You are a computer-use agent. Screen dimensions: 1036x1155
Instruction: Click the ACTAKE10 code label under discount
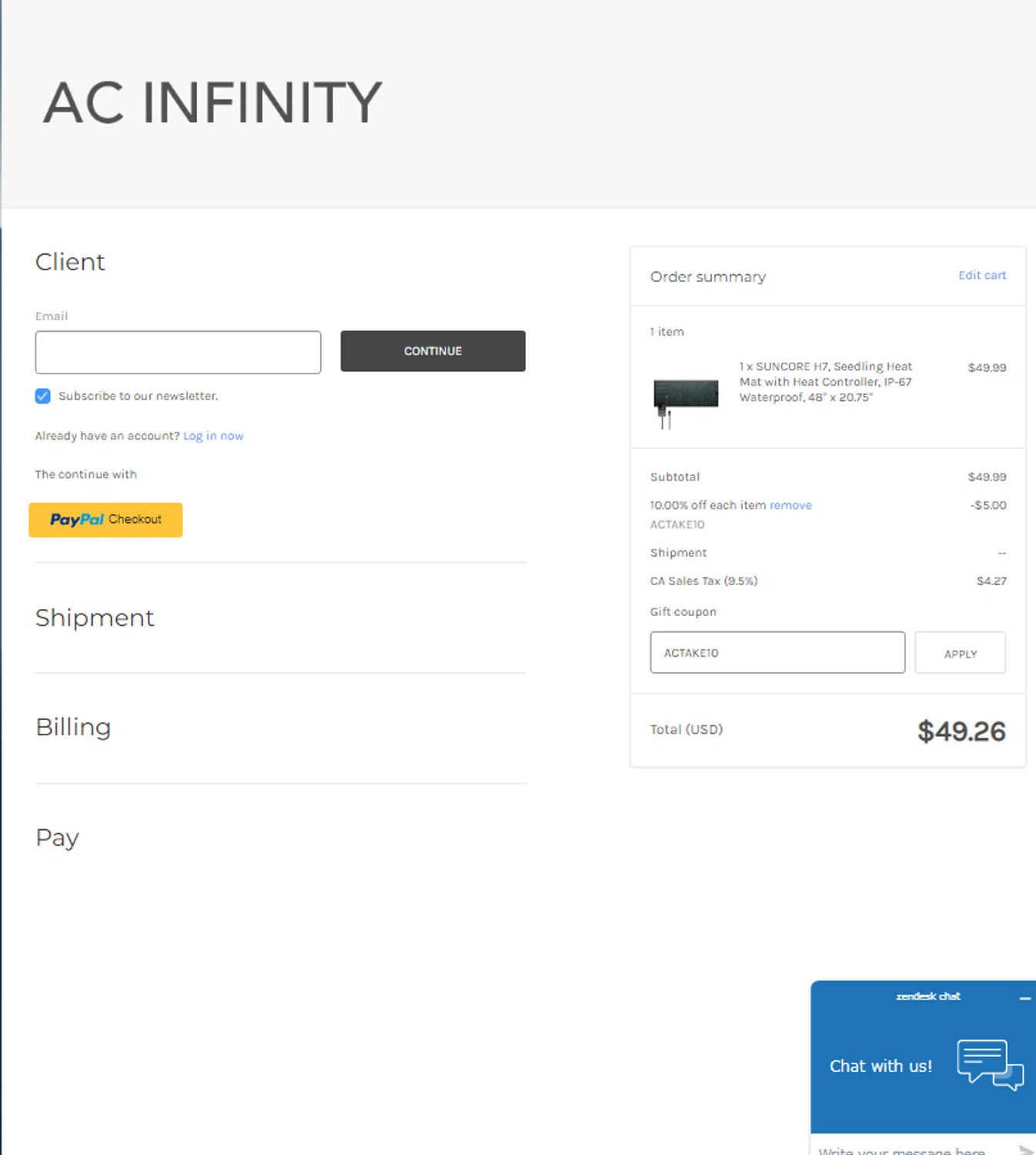tap(677, 524)
